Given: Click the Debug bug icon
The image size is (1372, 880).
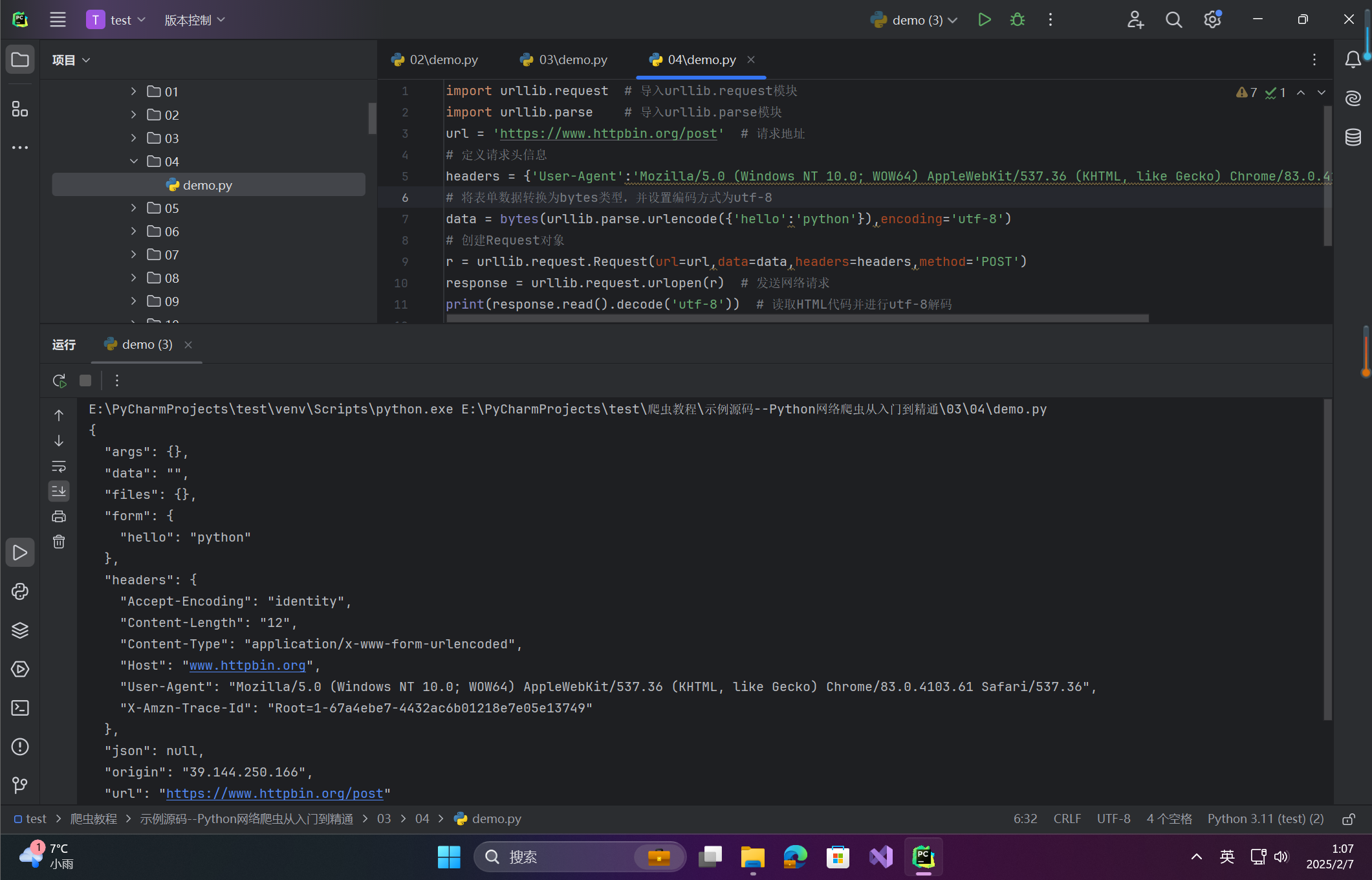Looking at the screenshot, I should click(1018, 20).
